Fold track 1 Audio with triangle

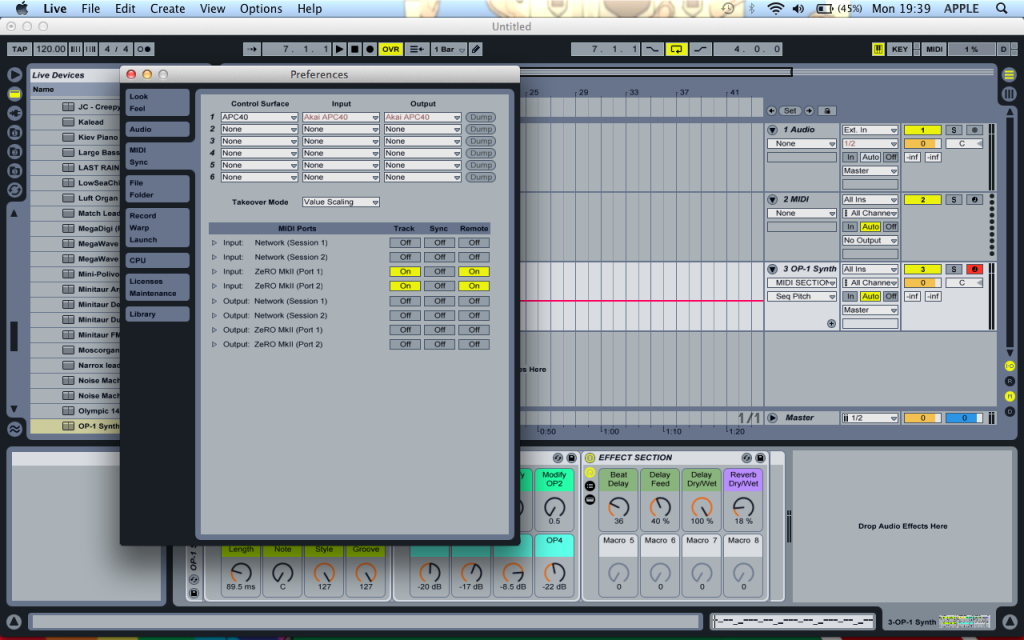(x=772, y=130)
